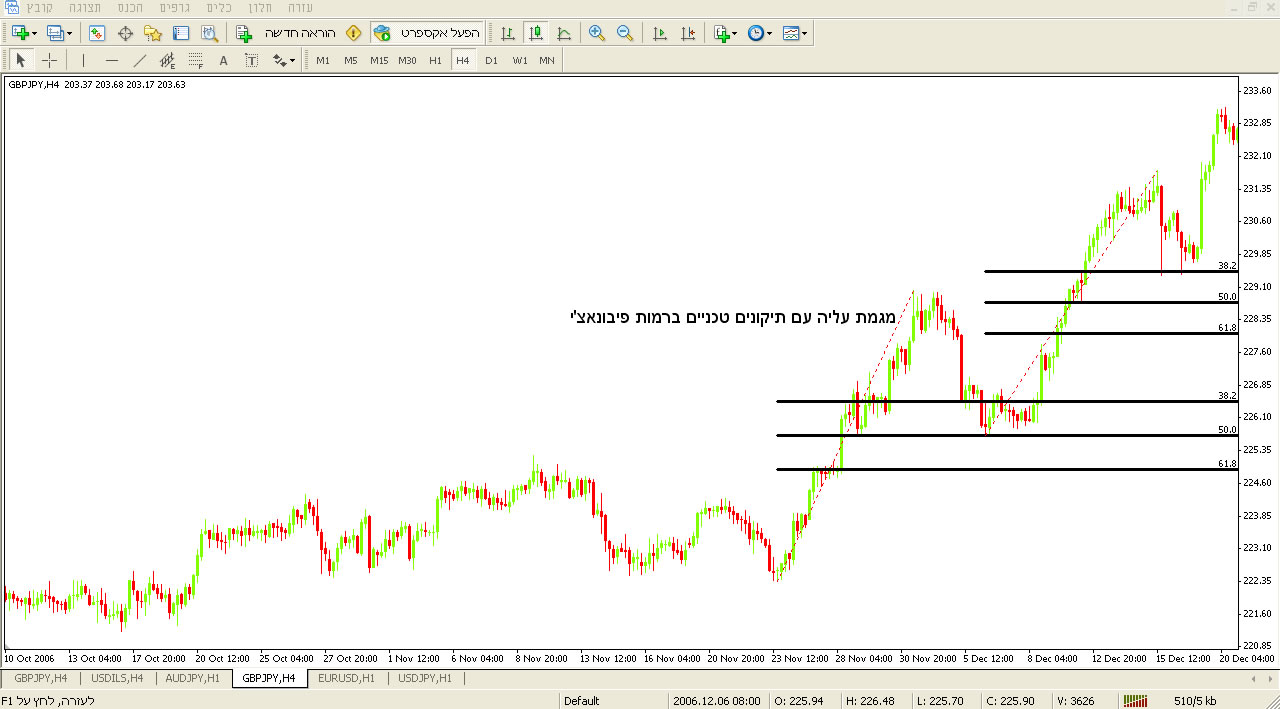Image resolution: width=1280 pixels, height=709 pixels.
Task: Click the הפעל אקספרט (Expert Advisors) button
Action: (x=429, y=33)
